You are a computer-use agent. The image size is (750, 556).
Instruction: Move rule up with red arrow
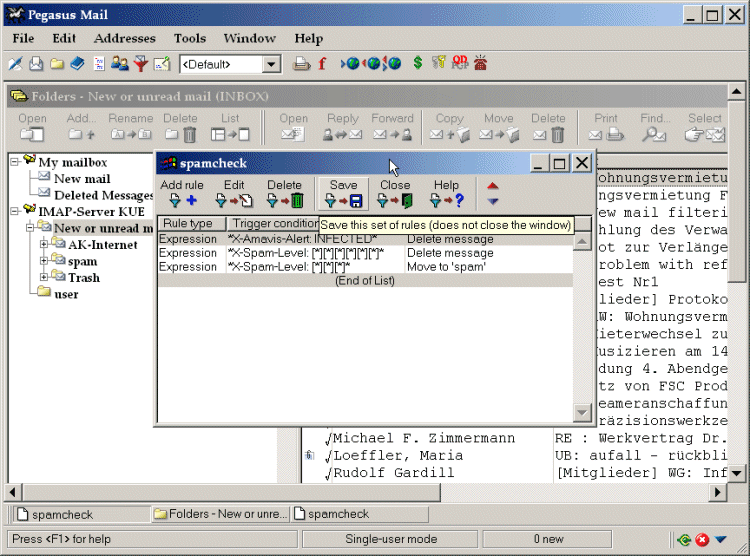(493, 186)
